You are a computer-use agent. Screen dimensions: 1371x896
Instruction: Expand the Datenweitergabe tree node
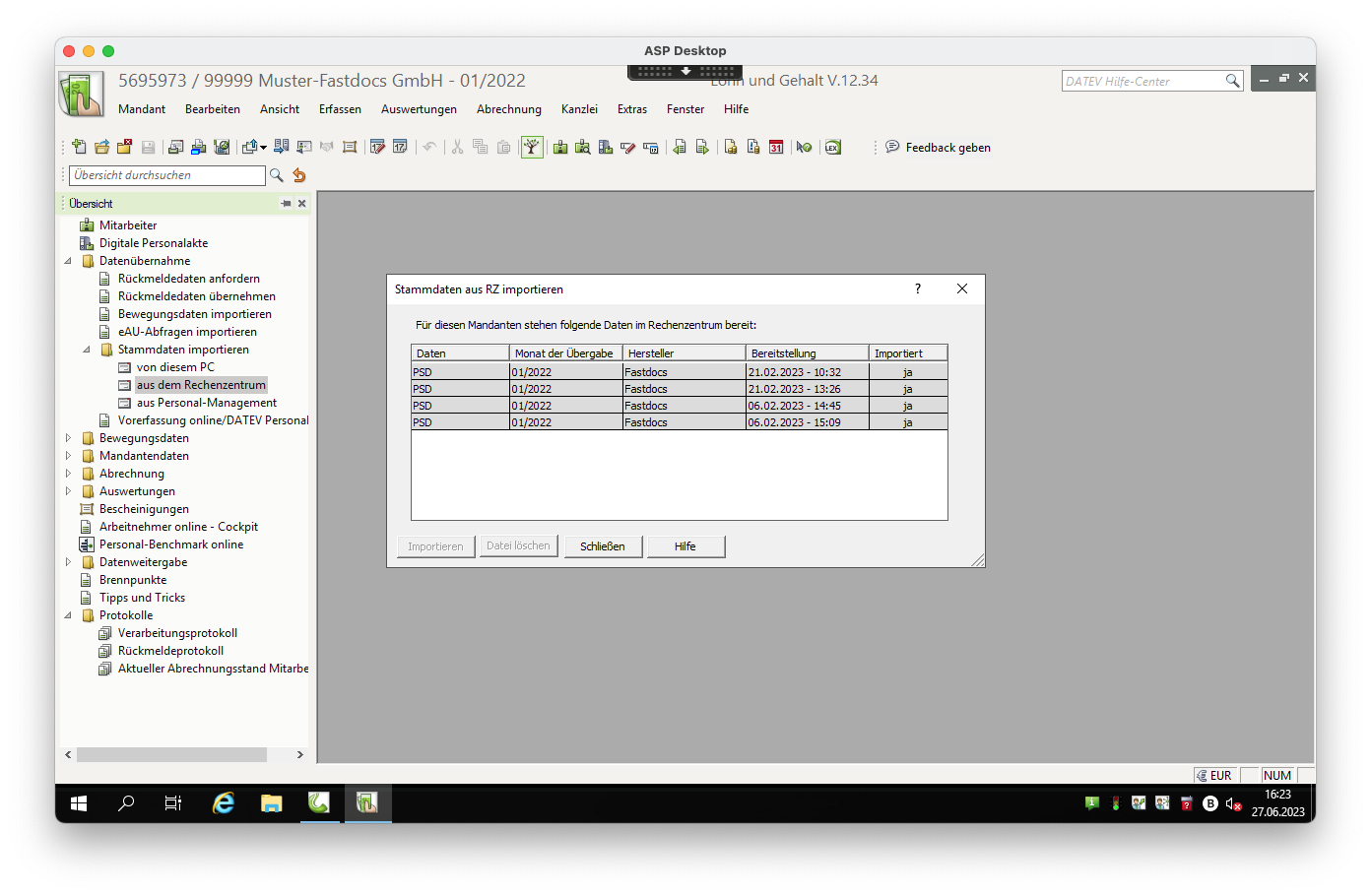pos(68,562)
